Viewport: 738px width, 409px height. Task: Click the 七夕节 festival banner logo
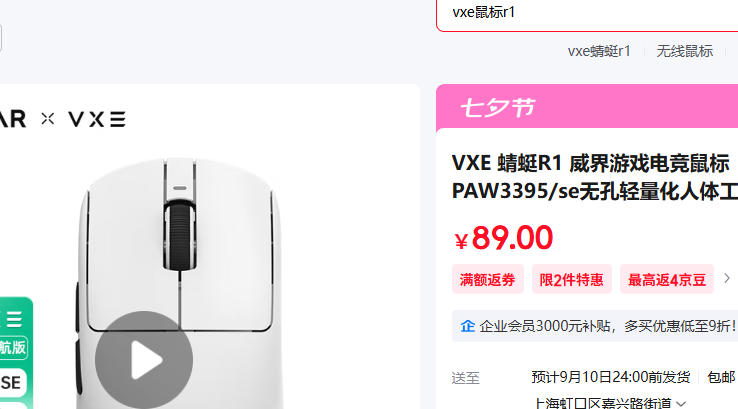(x=497, y=108)
